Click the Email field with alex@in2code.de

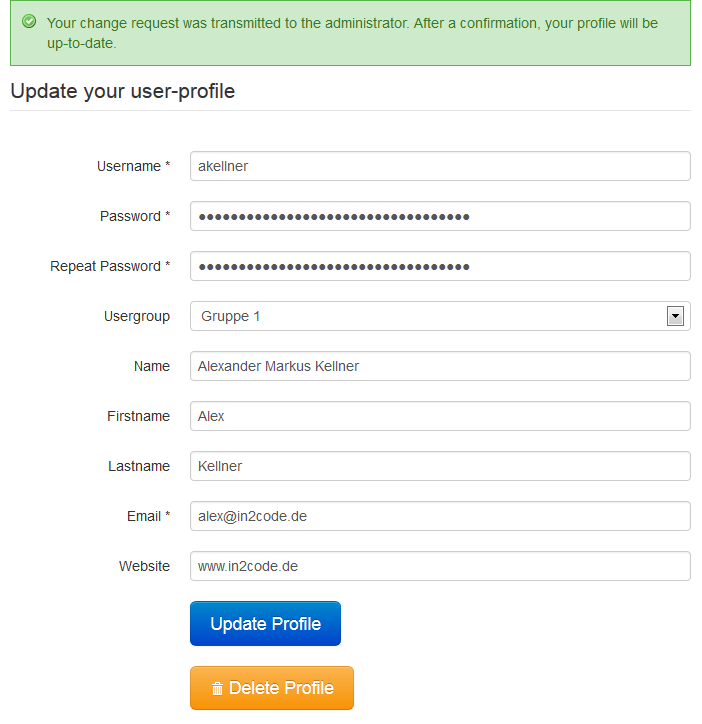440,516
